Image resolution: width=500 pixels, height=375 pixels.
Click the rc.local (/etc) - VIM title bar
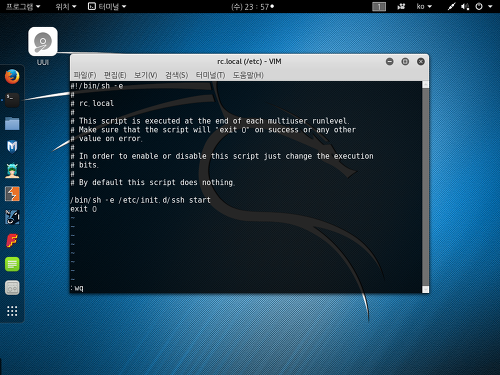tap(249, 62)
